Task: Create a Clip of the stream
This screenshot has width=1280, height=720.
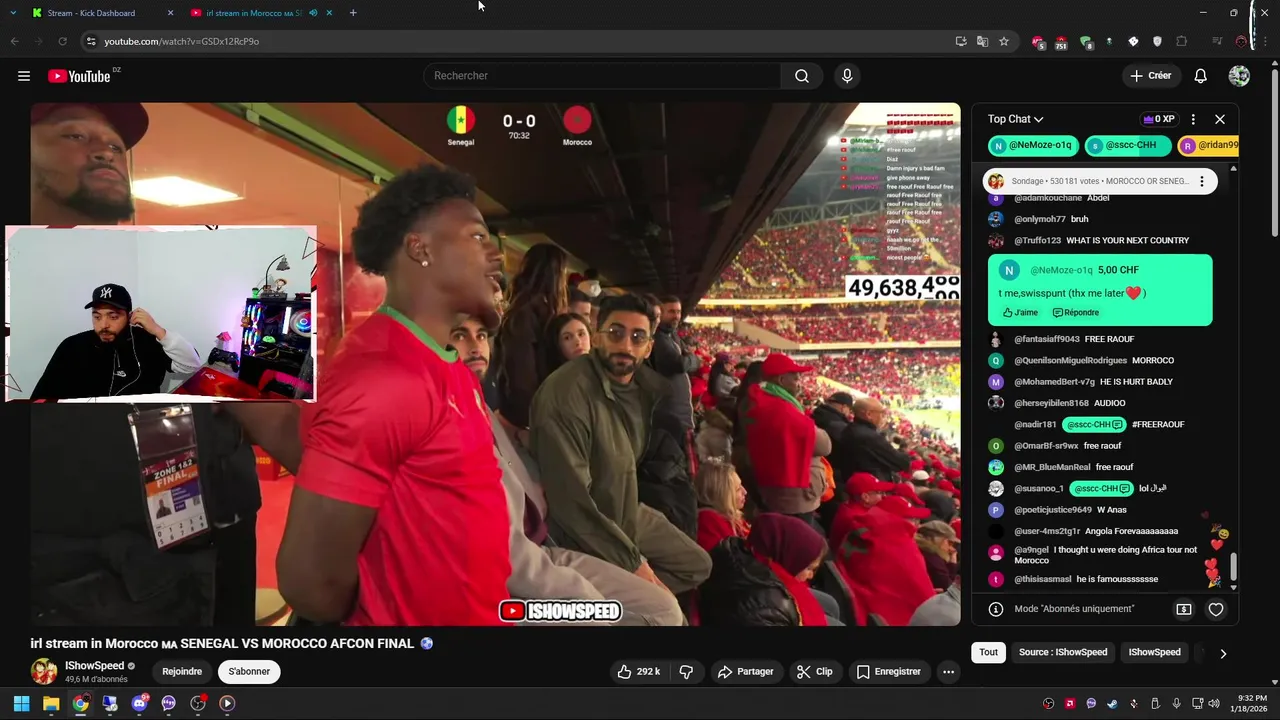Action: 815,672
